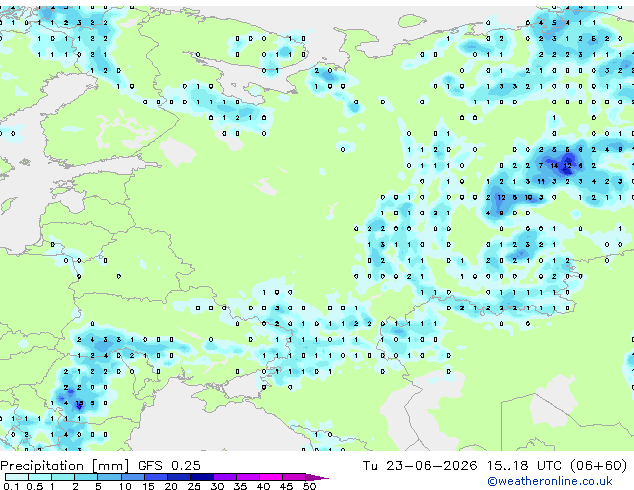The width and height of the screenshot is (634, 490).
Task: Click the 'Precipitation [mm]' title text
Action: pyautogui.click(x=64, y=466)
